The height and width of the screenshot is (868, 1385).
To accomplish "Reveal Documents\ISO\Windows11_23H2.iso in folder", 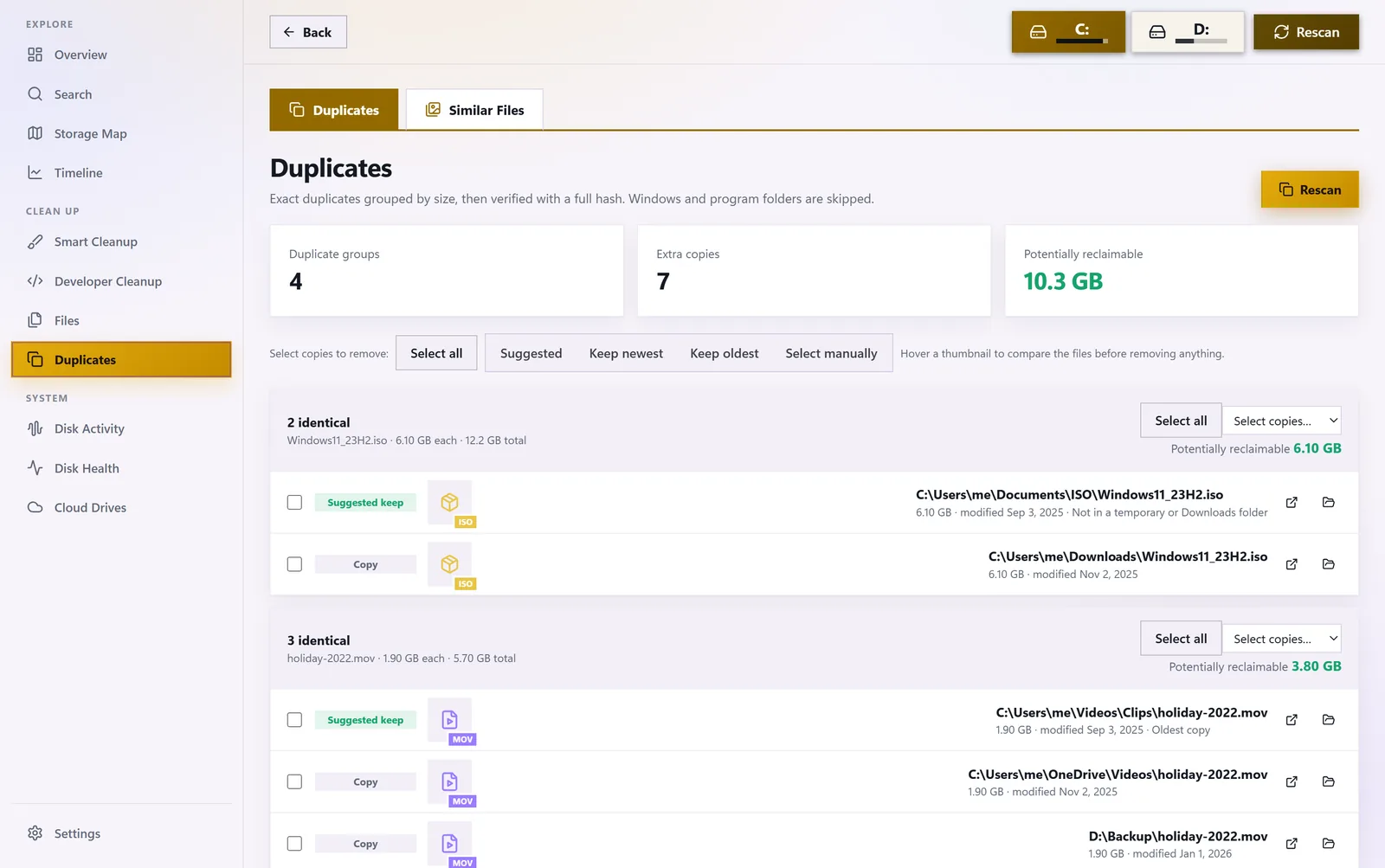I will click(x=1329, y=503).
